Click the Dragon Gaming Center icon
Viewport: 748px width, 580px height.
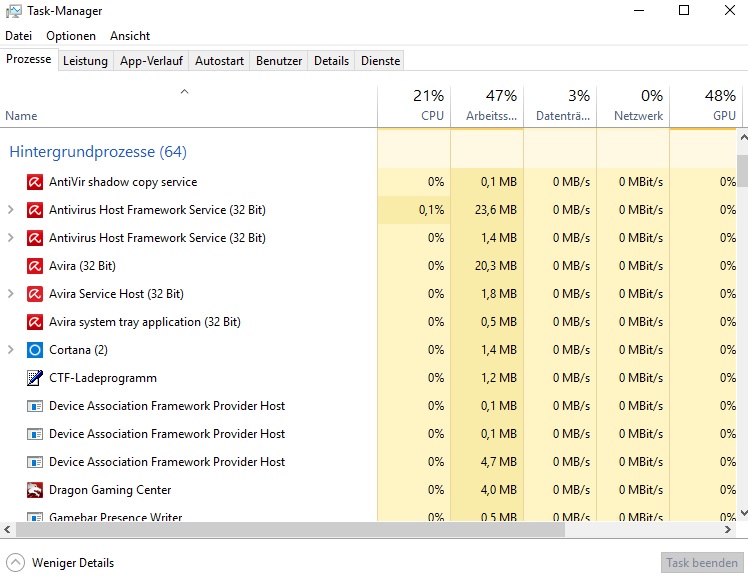34,490
